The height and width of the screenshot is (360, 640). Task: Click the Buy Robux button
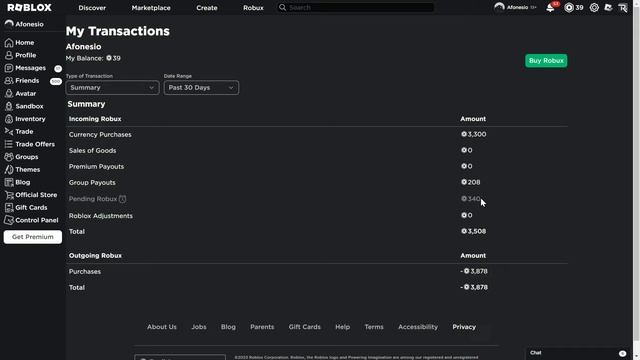coord(546,60)
